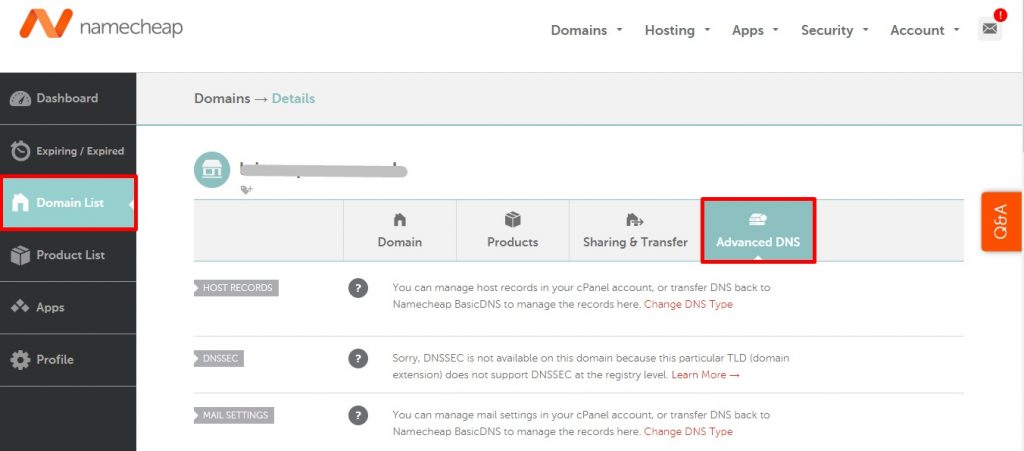Screen dimensions: 1024x451
Task: Click the Products tab box icon
Action: [x=513, y=219]
